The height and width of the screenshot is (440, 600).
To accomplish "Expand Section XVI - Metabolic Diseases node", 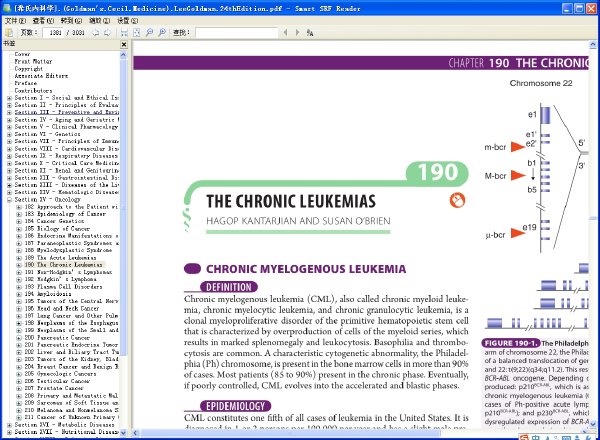I will pos(9,425).
